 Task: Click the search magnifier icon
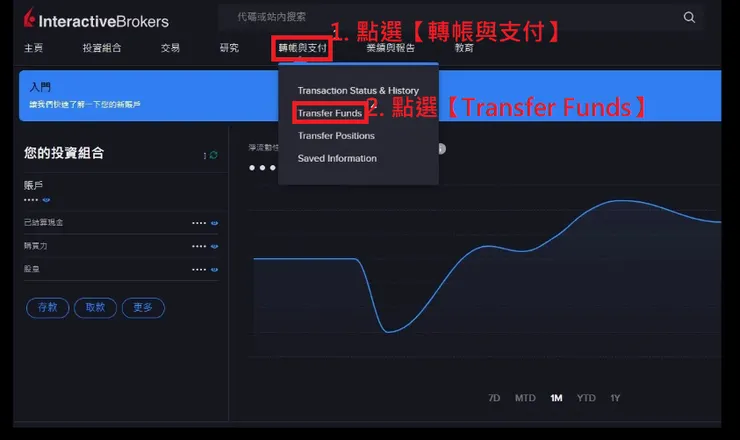pos(689,17)
